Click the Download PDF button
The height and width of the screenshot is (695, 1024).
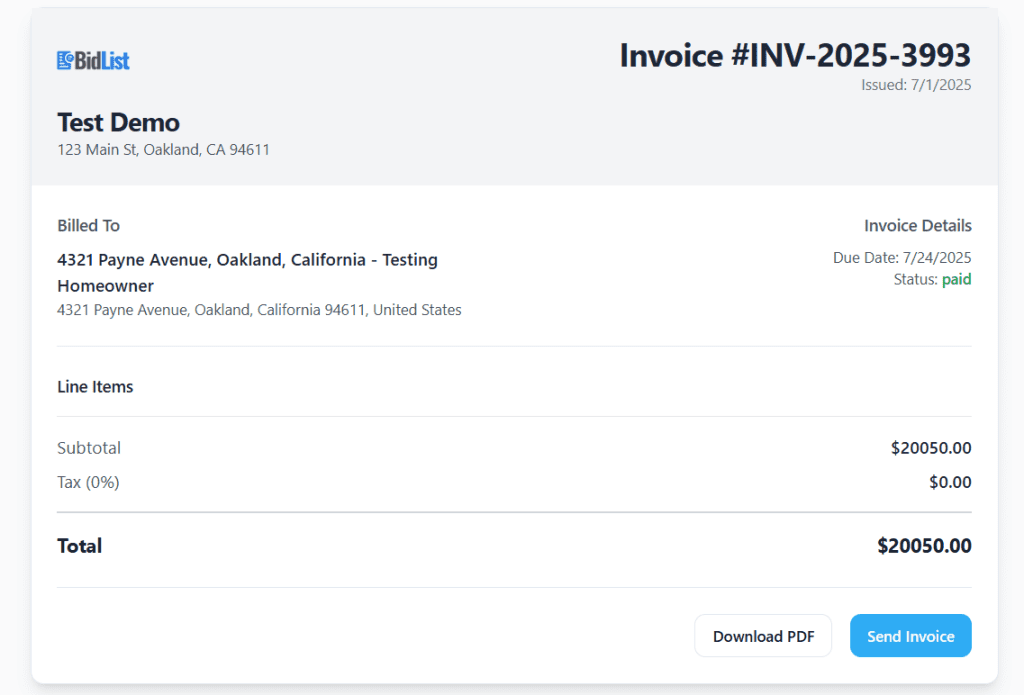(x=763, y=635)
